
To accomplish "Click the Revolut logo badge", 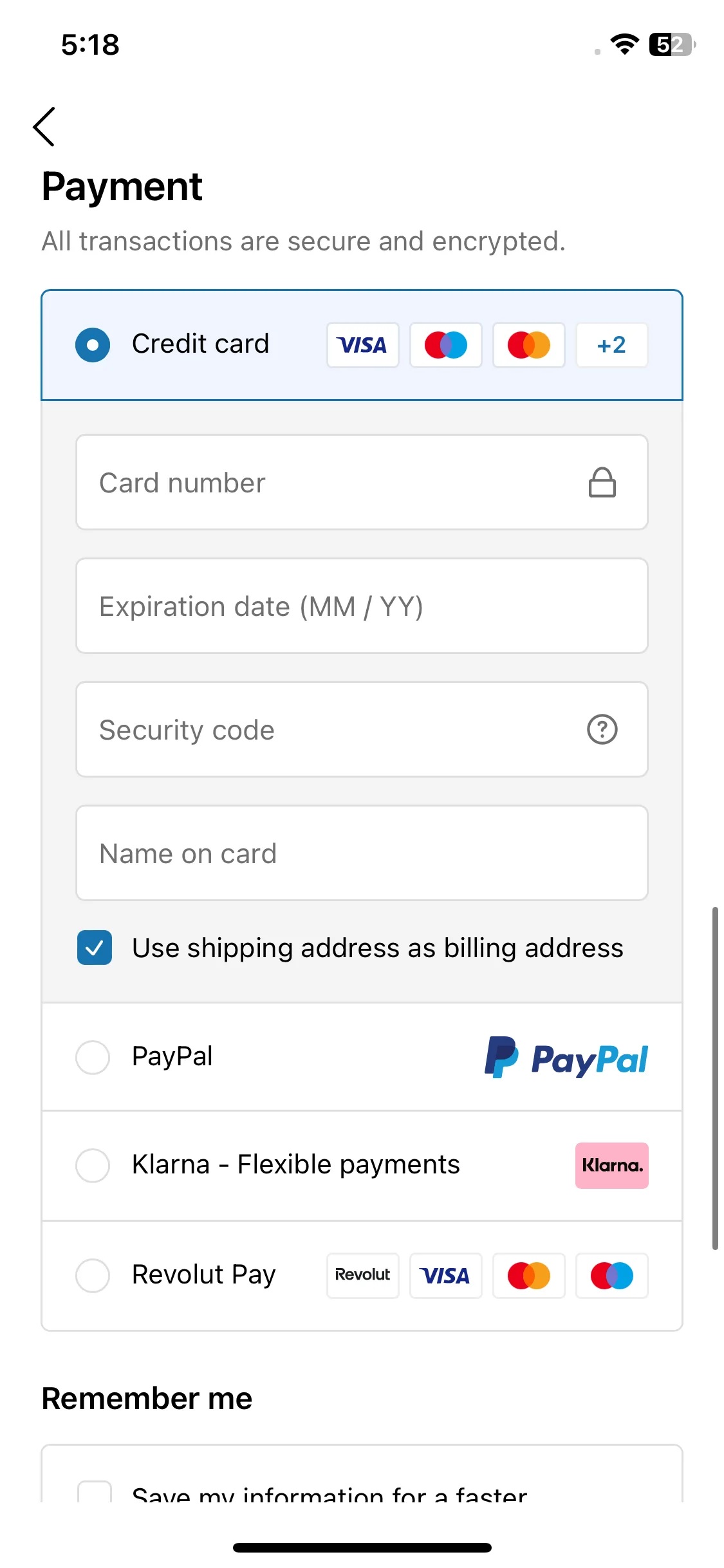I will pos(363,1275).
